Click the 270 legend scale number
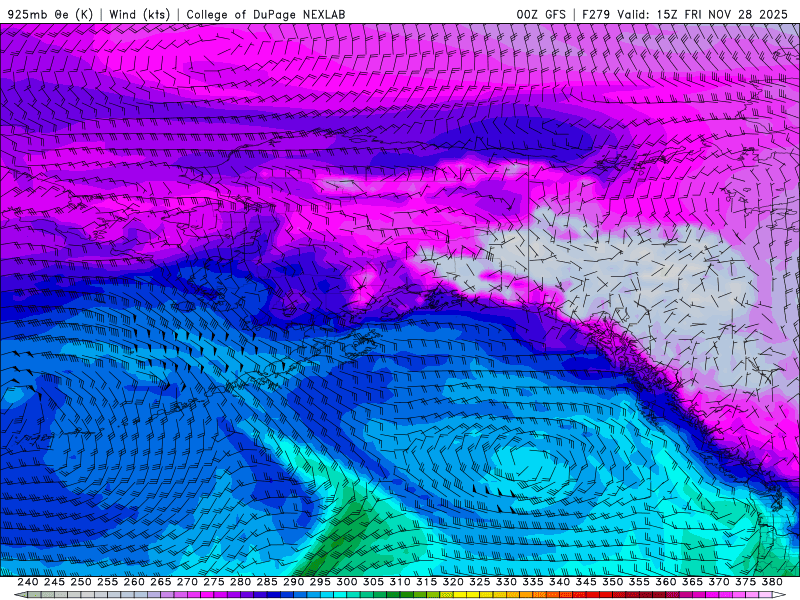Image resolution: width=800 pixels, height=600 pixels. click(x=187, y=582)
